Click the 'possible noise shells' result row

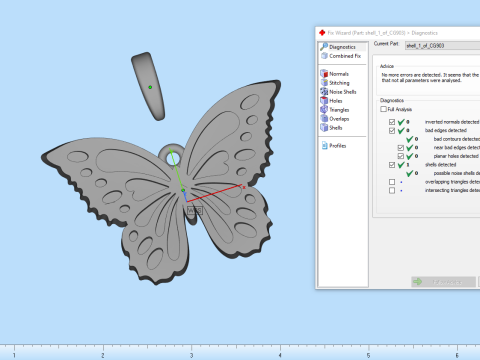[x=443, y=173]
